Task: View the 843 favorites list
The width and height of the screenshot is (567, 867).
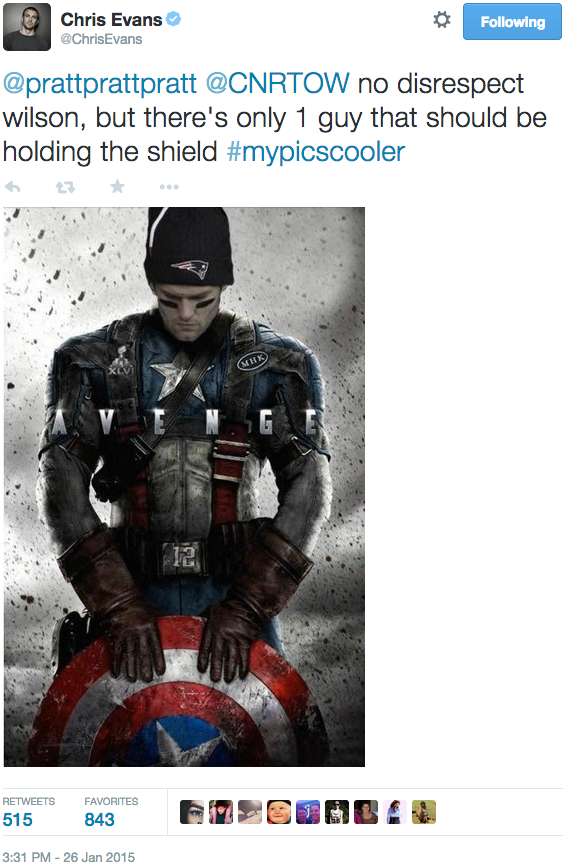Action: (x=111, y=812)
